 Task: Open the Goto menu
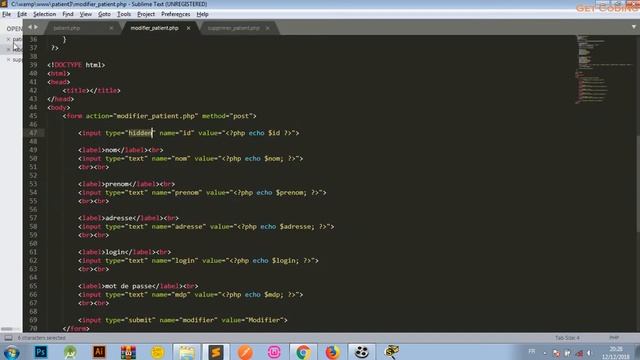coord(104,14)
